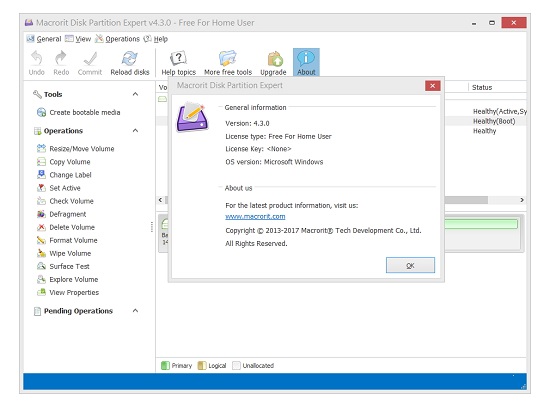The height and width of the screenshot is (407, 550).
Task: Select Resize/Move Volume operation
Action: (x=75, y=148)
